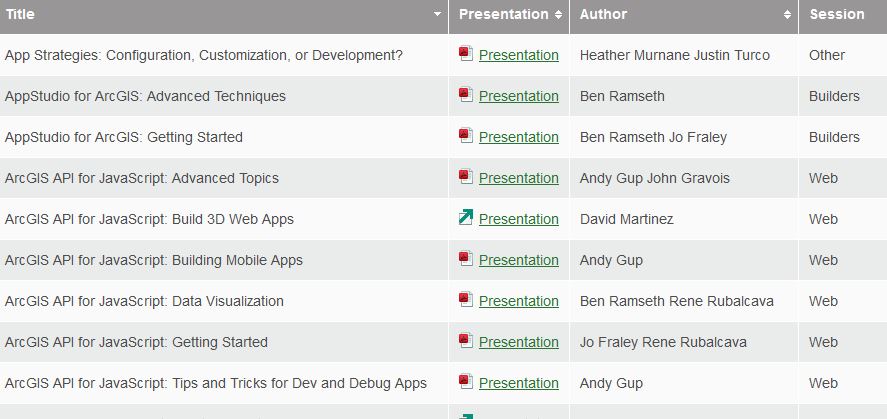This screenshot has height=419, width=887.
Task: Sort by Author column header arrows
Action: 787,15
